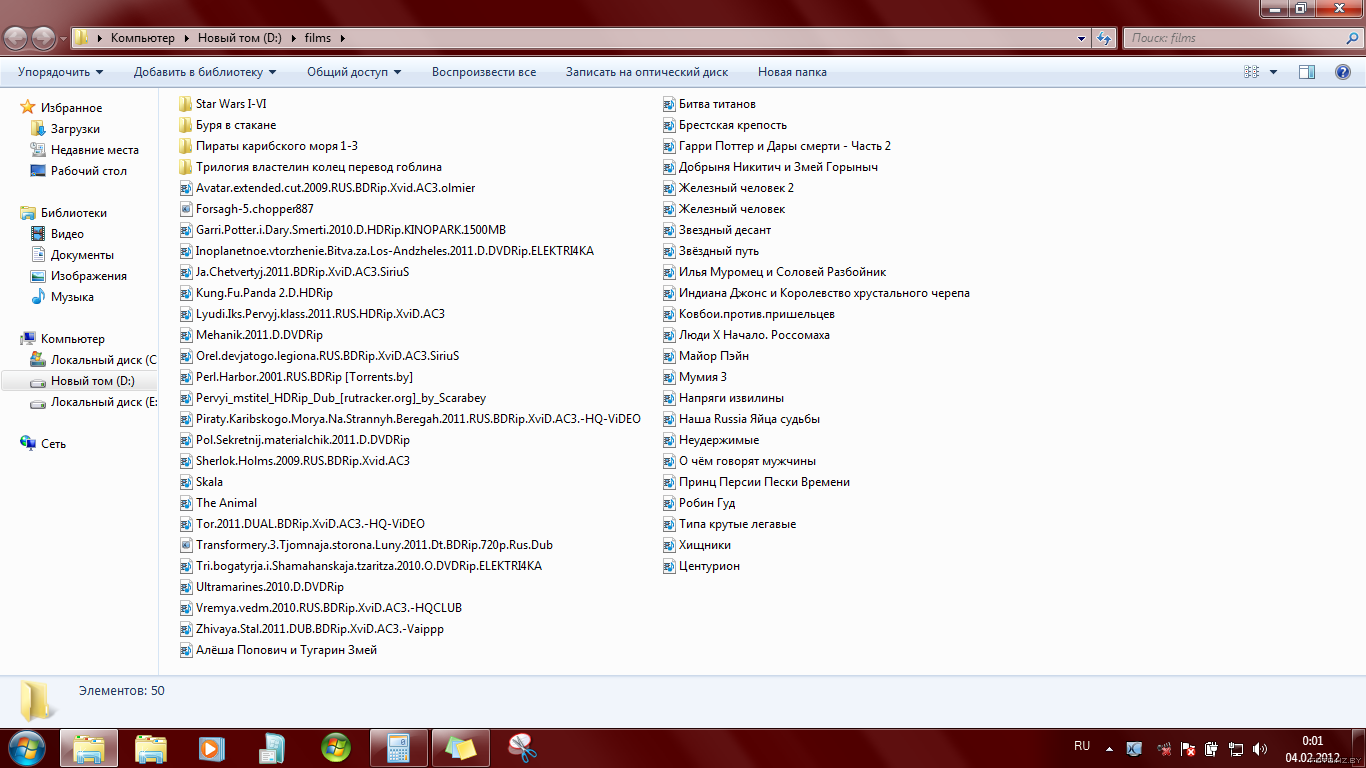1366x768 pixels.
Task: Click the Сеть network icon in sidebar
Action: point(28,443)
